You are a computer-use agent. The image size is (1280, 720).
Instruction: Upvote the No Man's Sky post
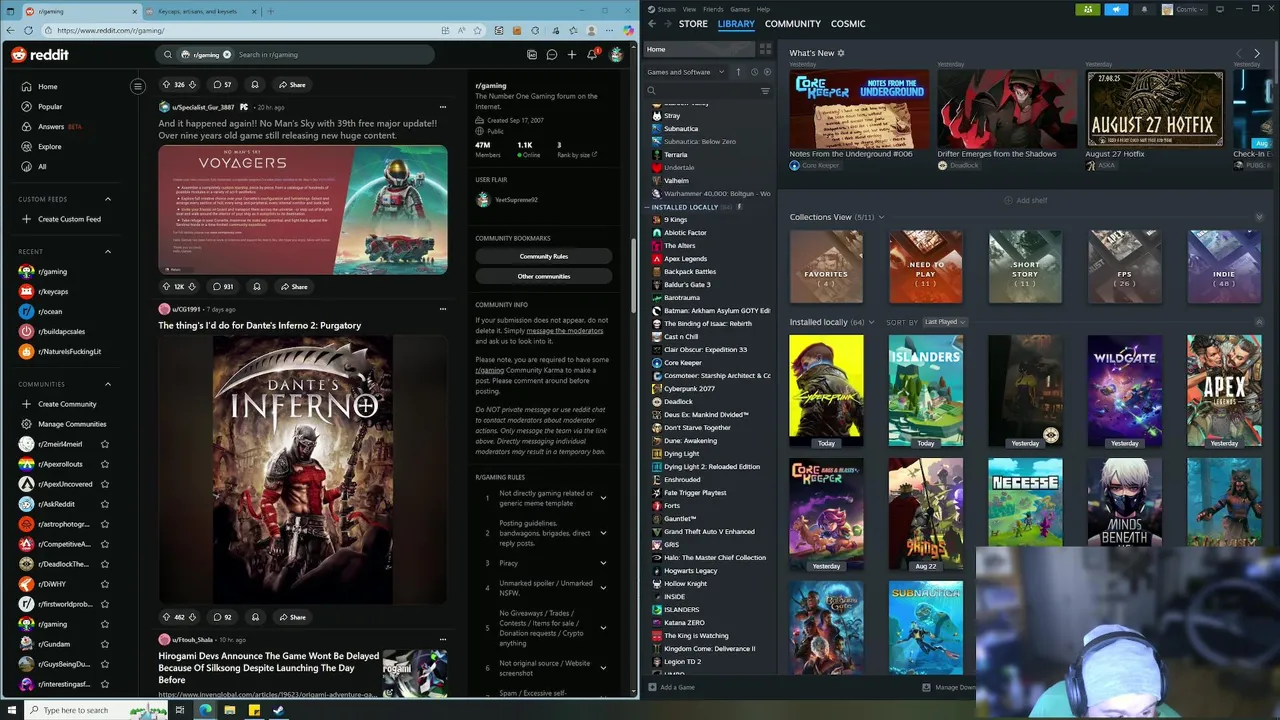coord(167,287)
